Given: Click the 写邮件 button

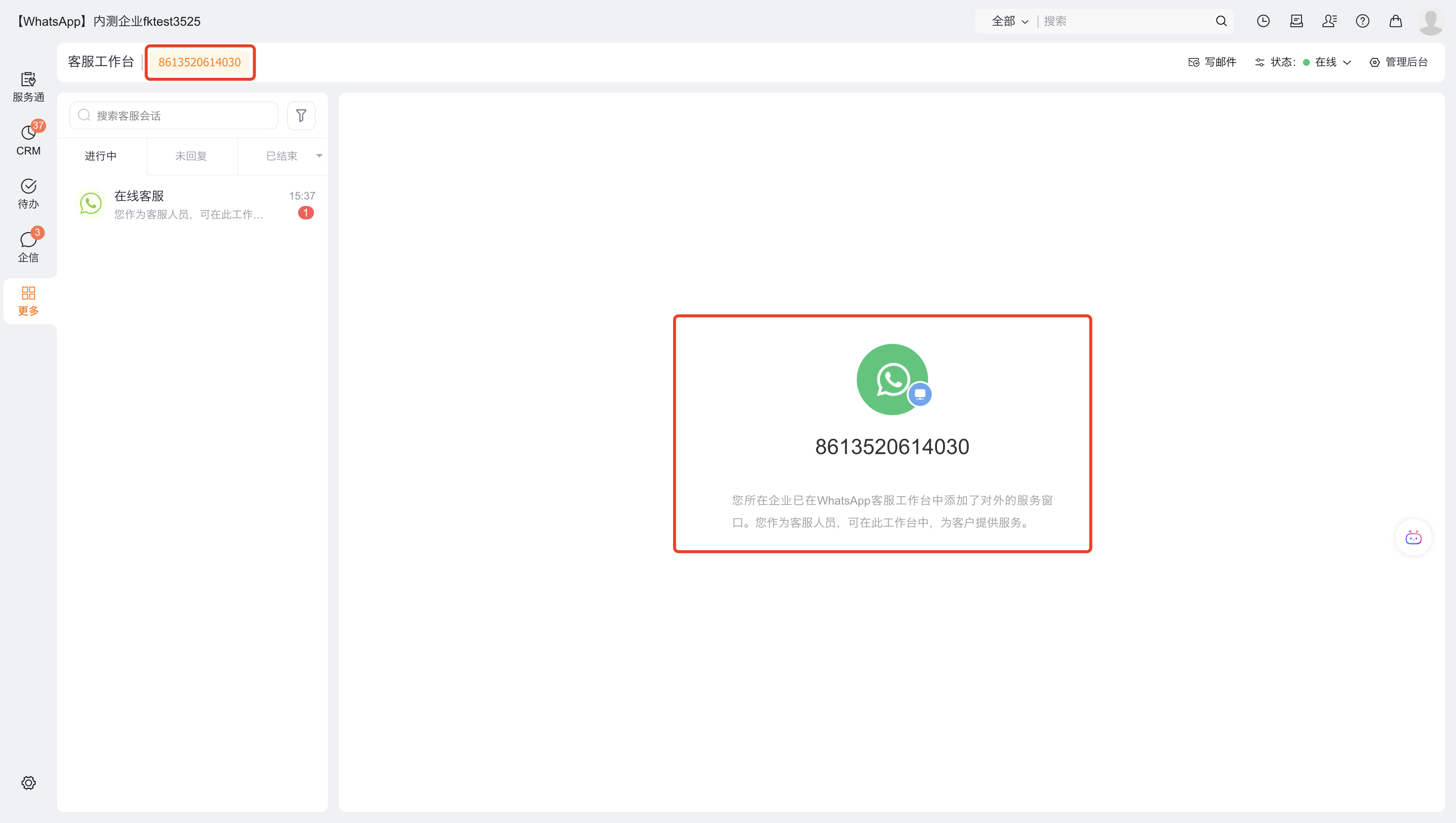Looking at the screenshot, I should coord(1212,62).
